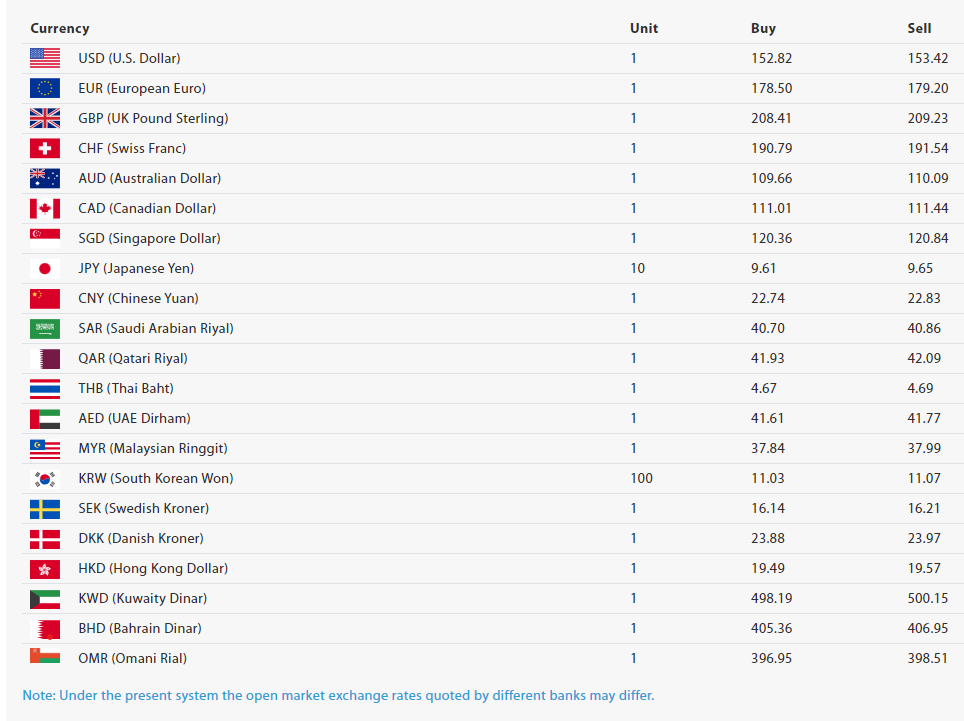Click the THB (Thai Baht) row label
The image size is (964, 721).
point(126,388)
